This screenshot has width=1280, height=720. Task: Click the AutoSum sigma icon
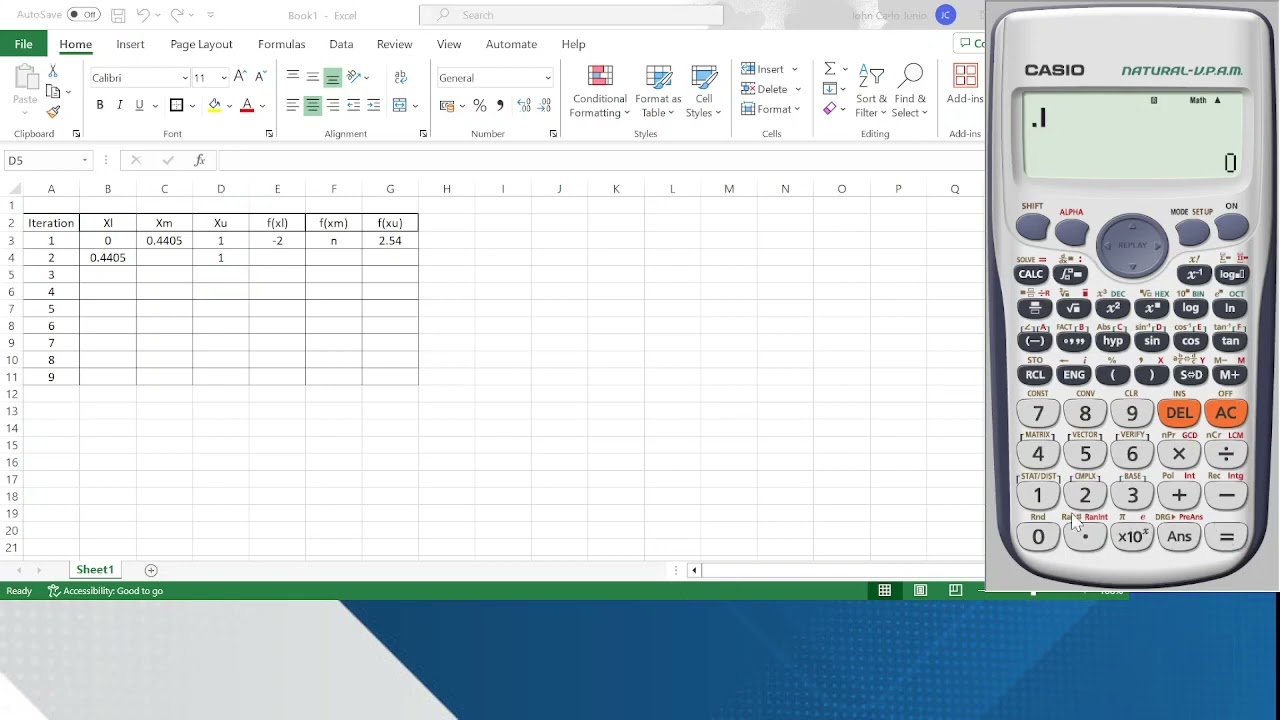pos(829,69)
